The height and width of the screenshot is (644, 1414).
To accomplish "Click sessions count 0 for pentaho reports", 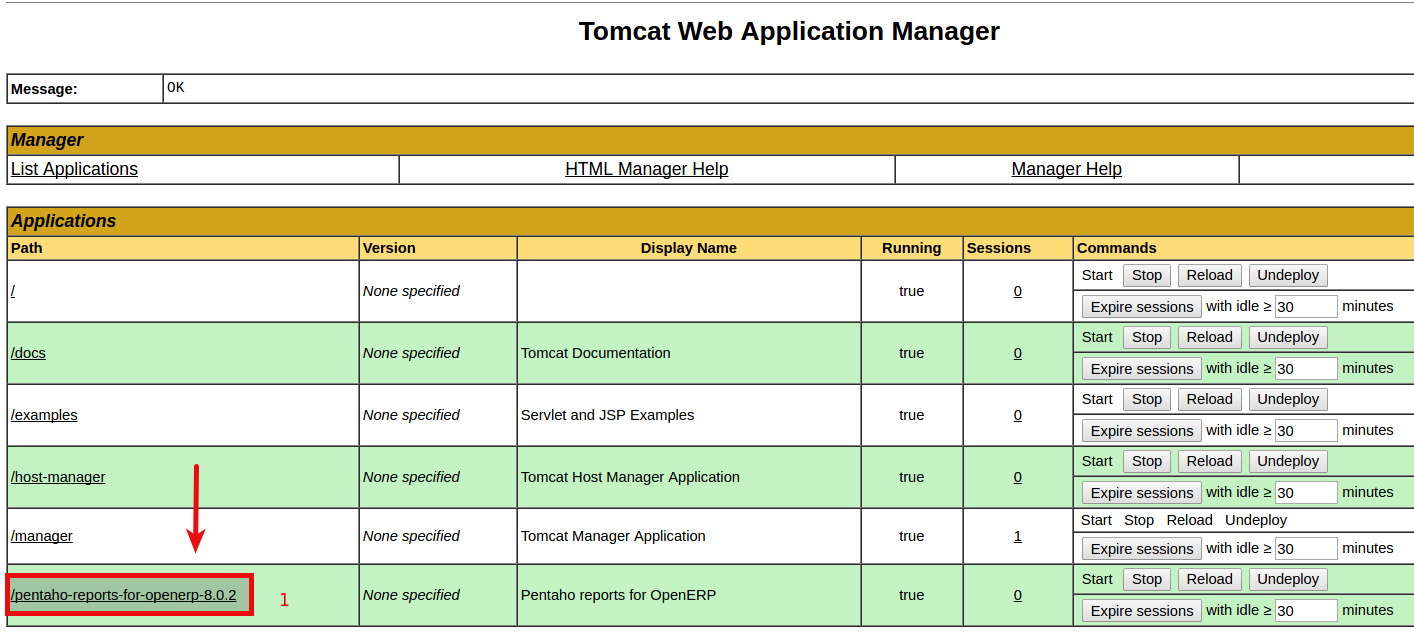I will (1018, 595).
